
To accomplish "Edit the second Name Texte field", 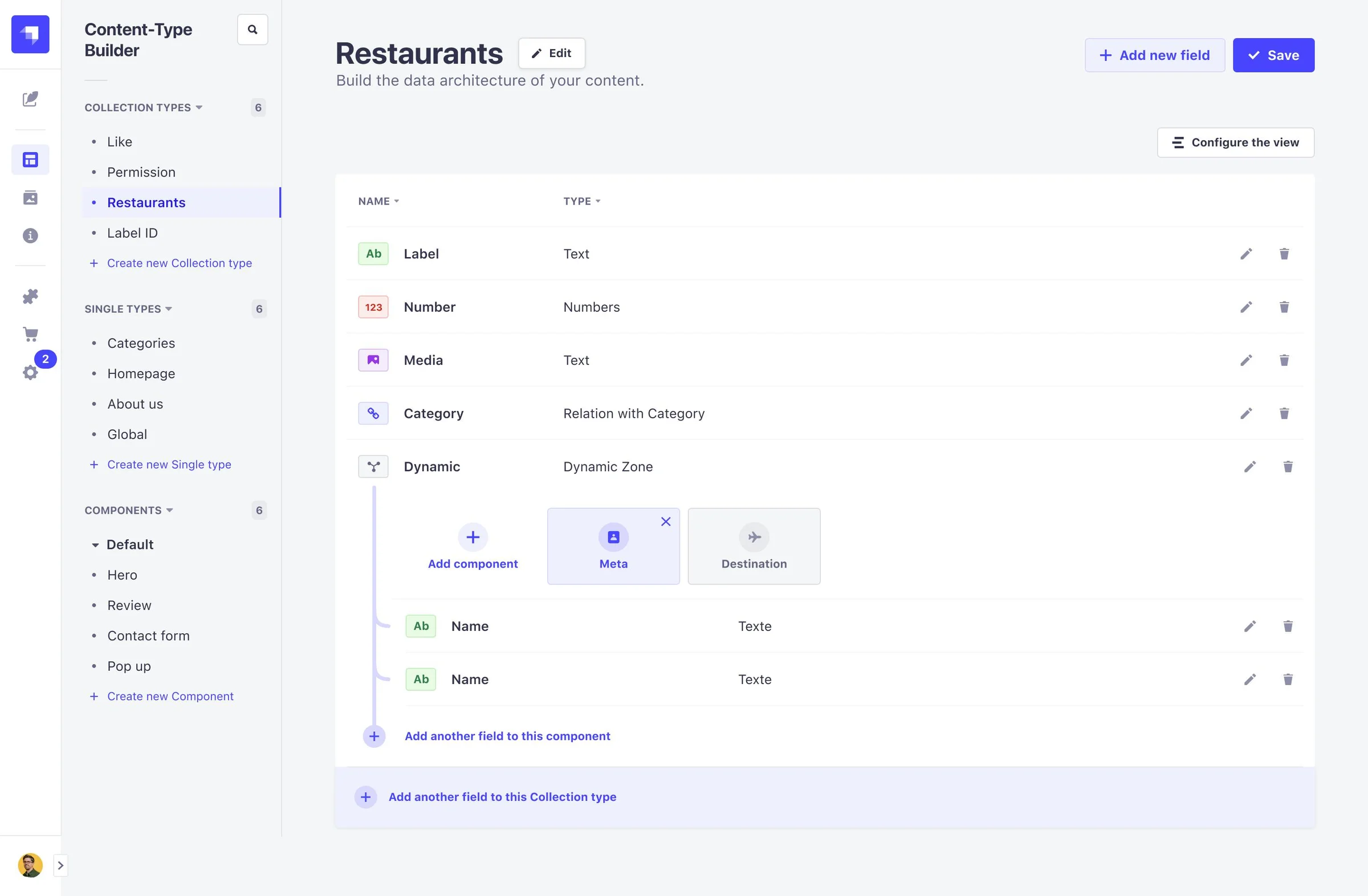I will coord(1249,679).
